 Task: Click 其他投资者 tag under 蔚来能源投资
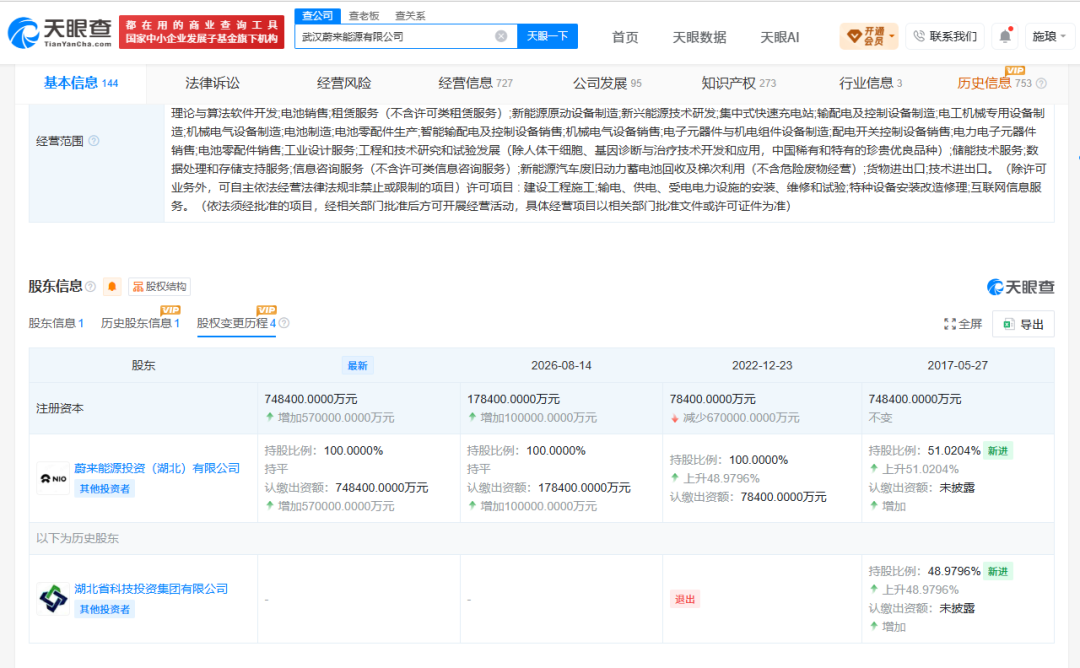(105, 489)
